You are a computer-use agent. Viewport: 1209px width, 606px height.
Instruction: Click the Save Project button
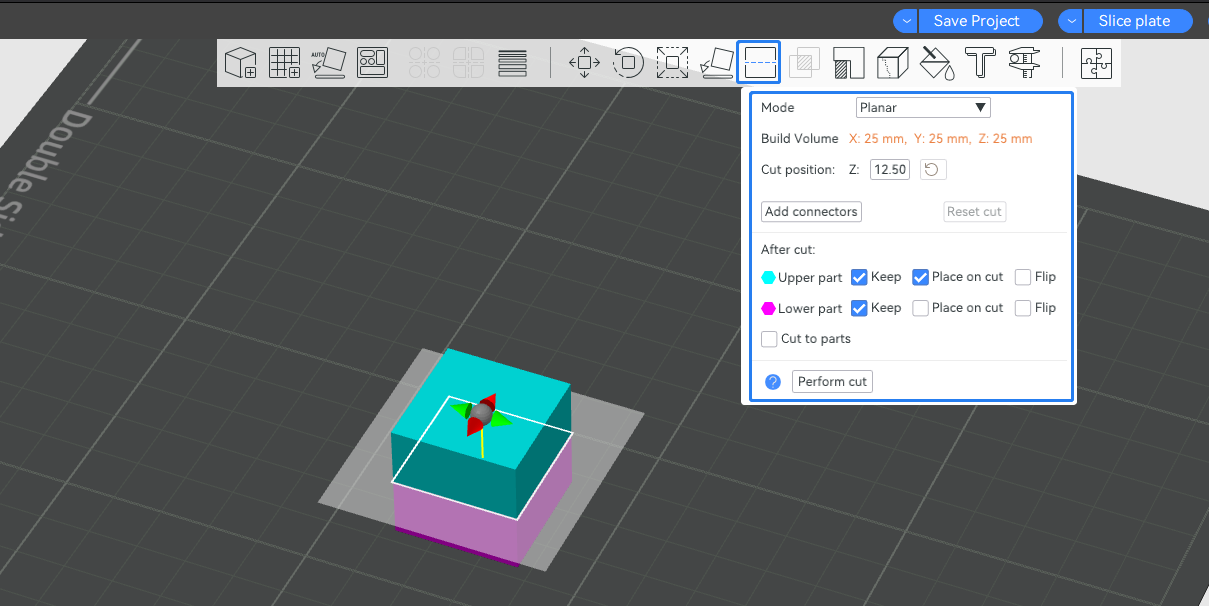click(x=980, y=21)
